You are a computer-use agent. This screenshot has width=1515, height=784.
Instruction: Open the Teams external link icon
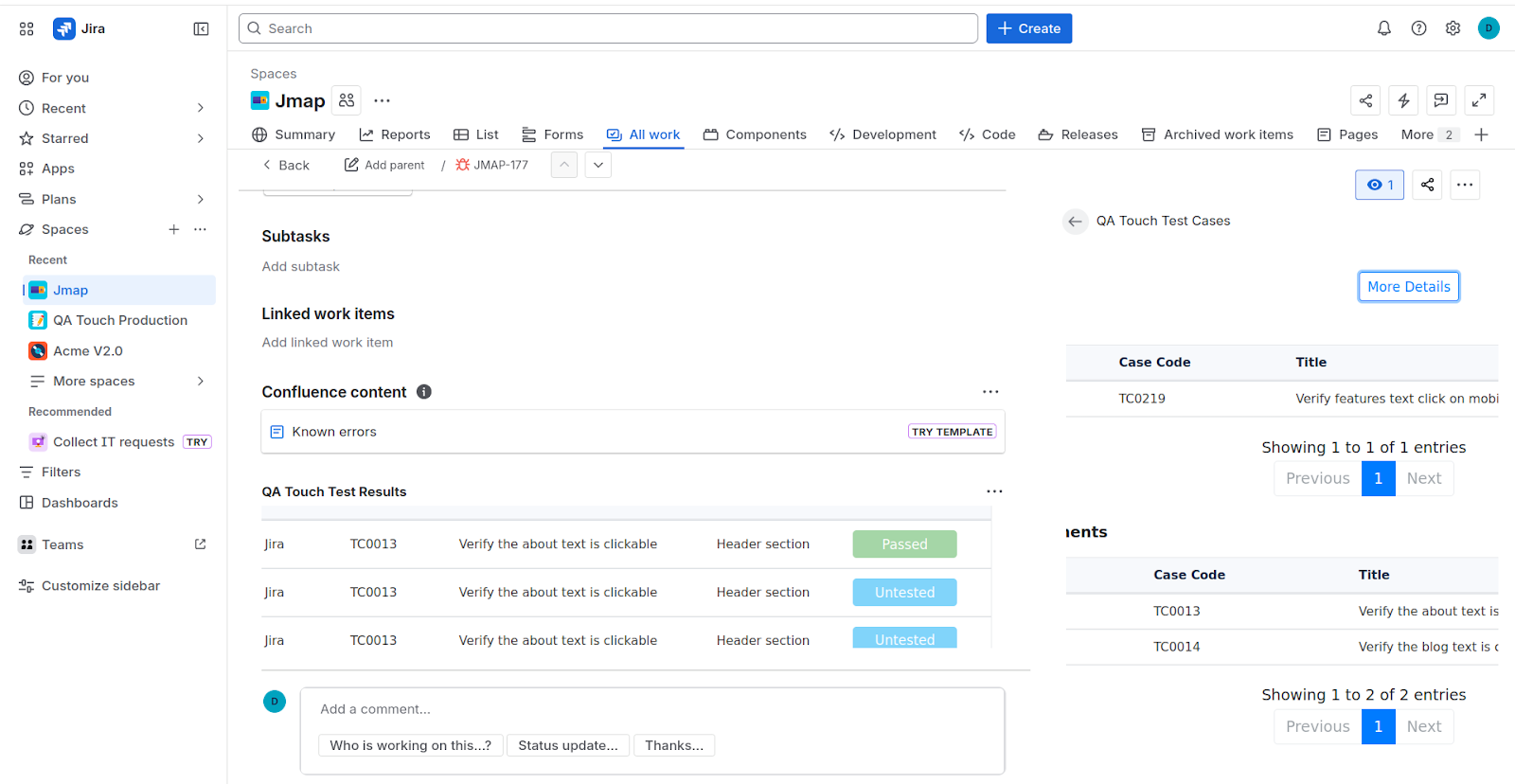coord(200,544)
